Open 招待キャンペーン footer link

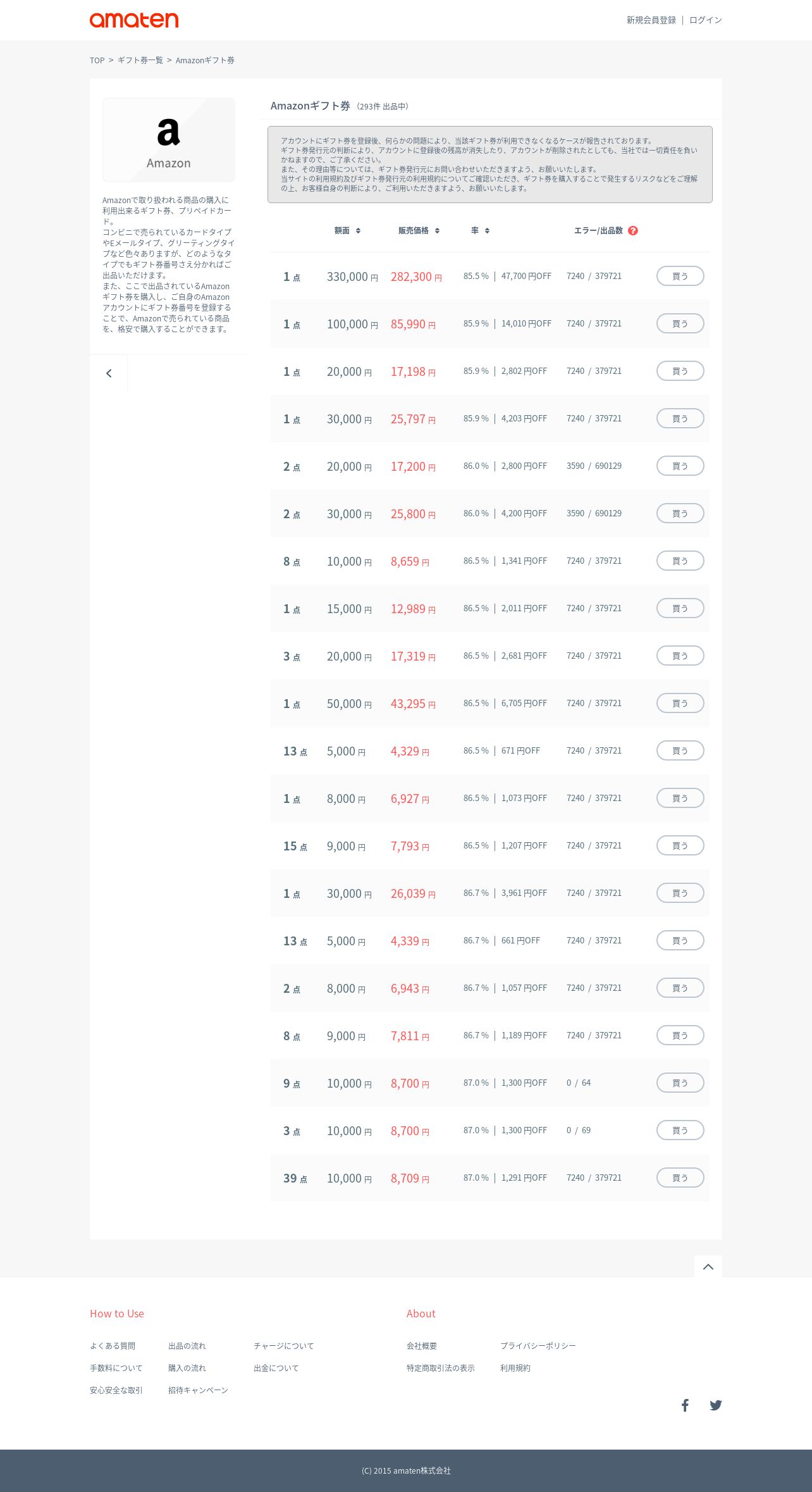coord(198,1390)
